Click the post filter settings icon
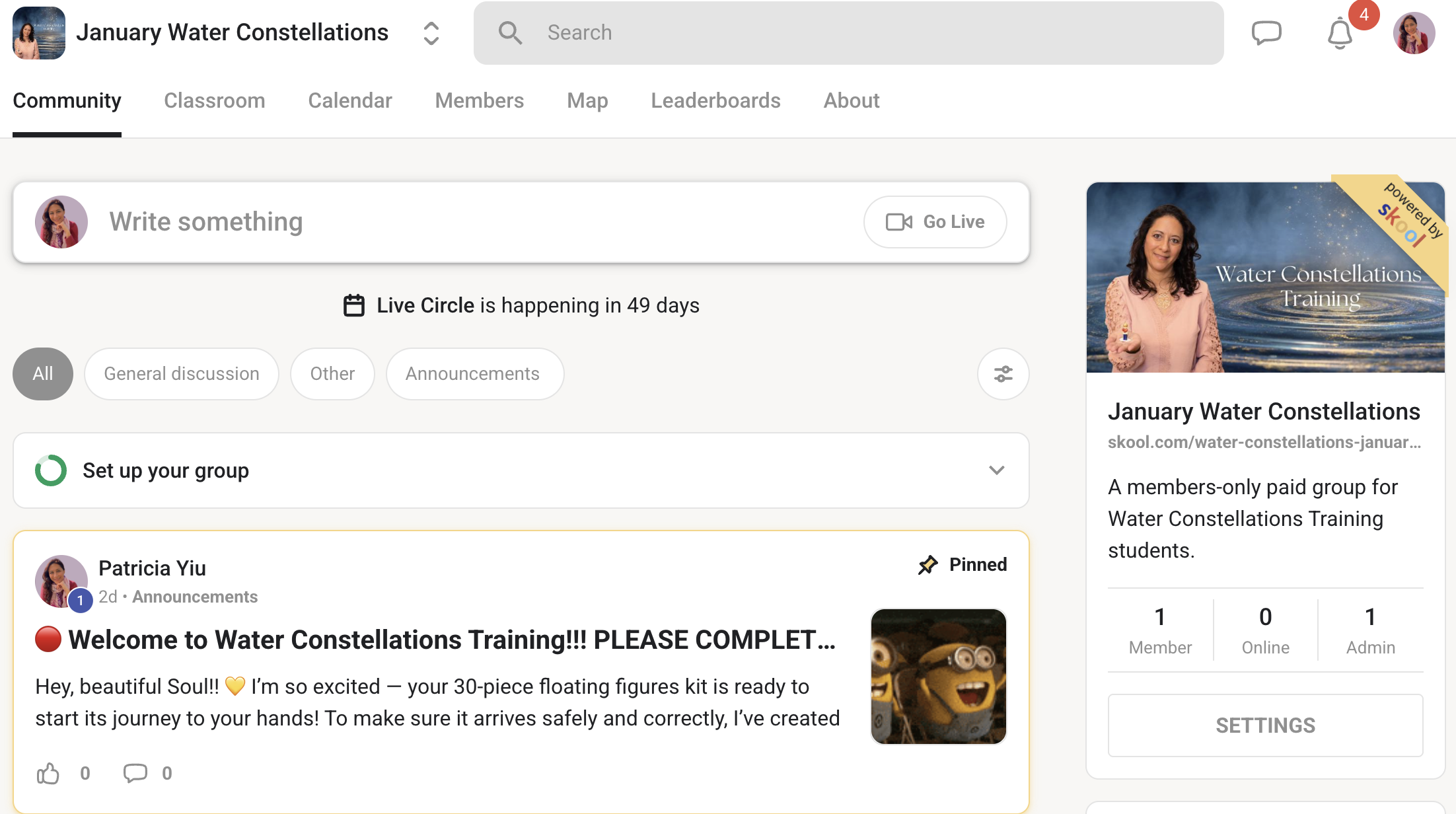1456x814 pixels. [x=1003, y=374]
